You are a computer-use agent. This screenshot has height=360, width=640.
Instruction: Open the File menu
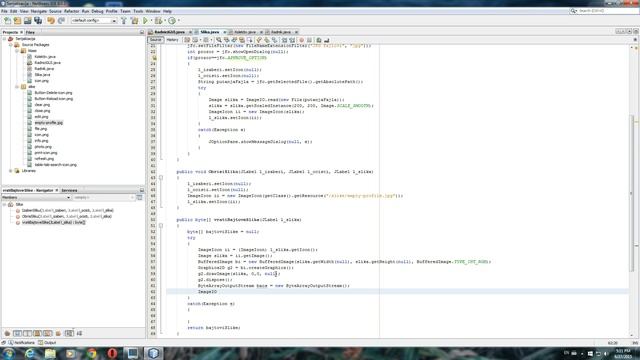(x=4, y=11)
